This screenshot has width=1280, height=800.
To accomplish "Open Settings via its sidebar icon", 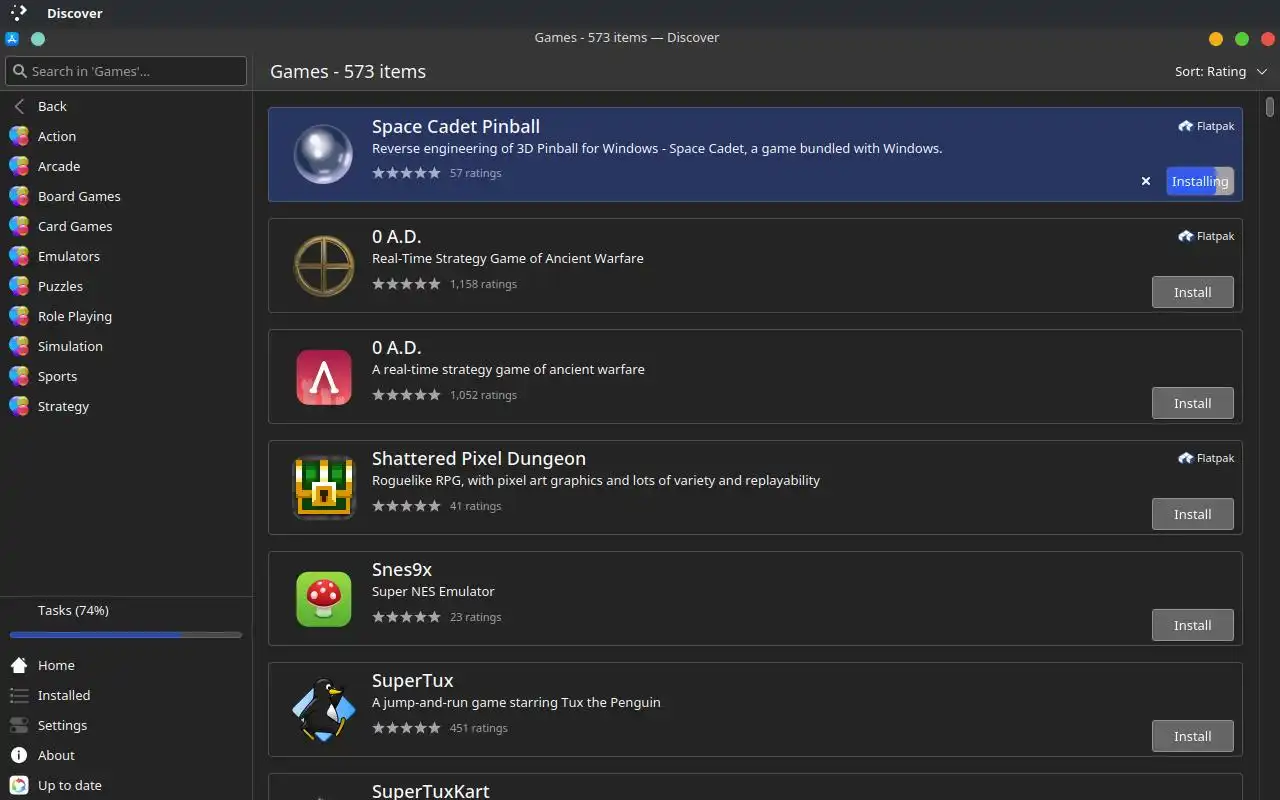I will [x=19, y=725].
